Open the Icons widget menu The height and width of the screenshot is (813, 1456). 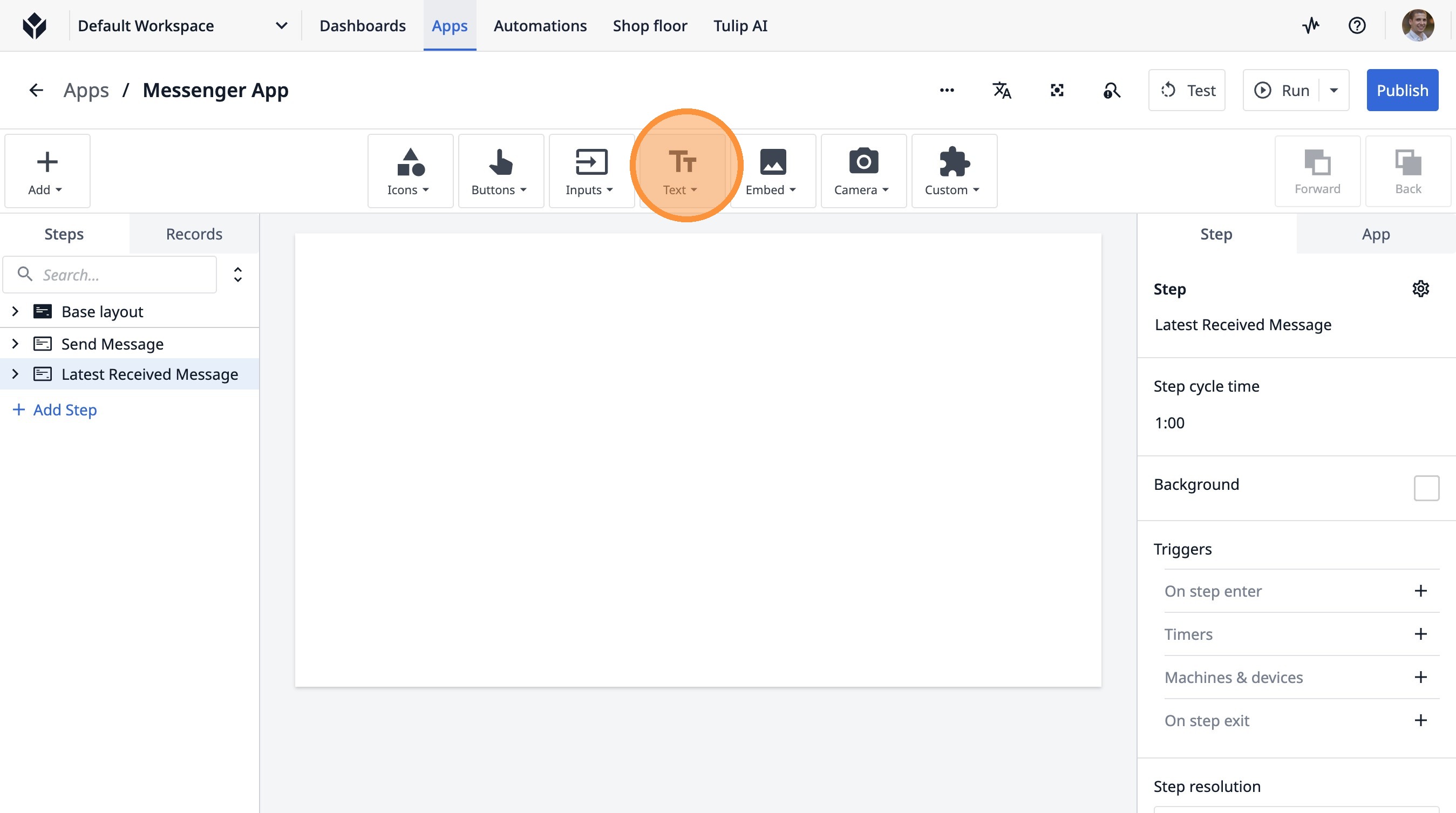[x=410, y=170]
